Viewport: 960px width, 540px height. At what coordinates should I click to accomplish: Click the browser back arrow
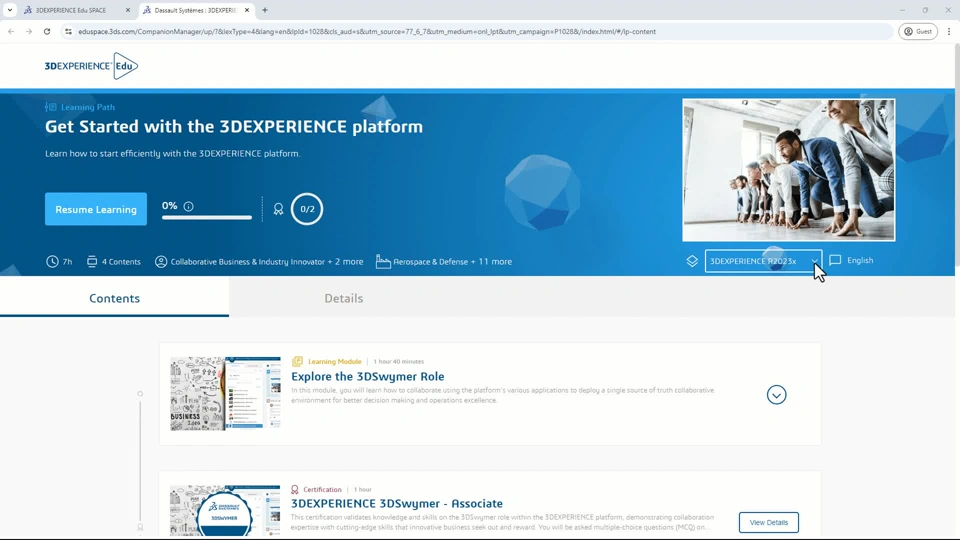pyautogui.click(x=11, y=31)
